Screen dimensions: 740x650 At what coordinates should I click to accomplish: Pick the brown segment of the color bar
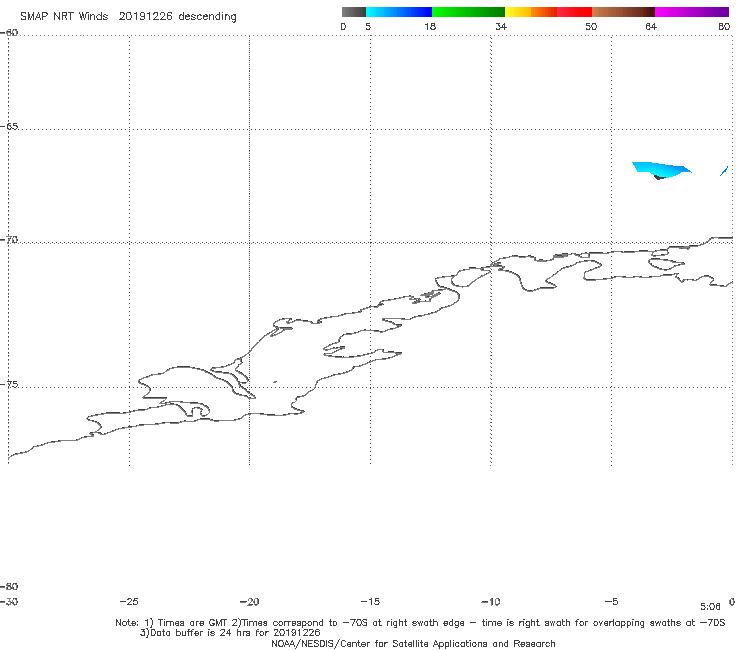pos(623,12)
